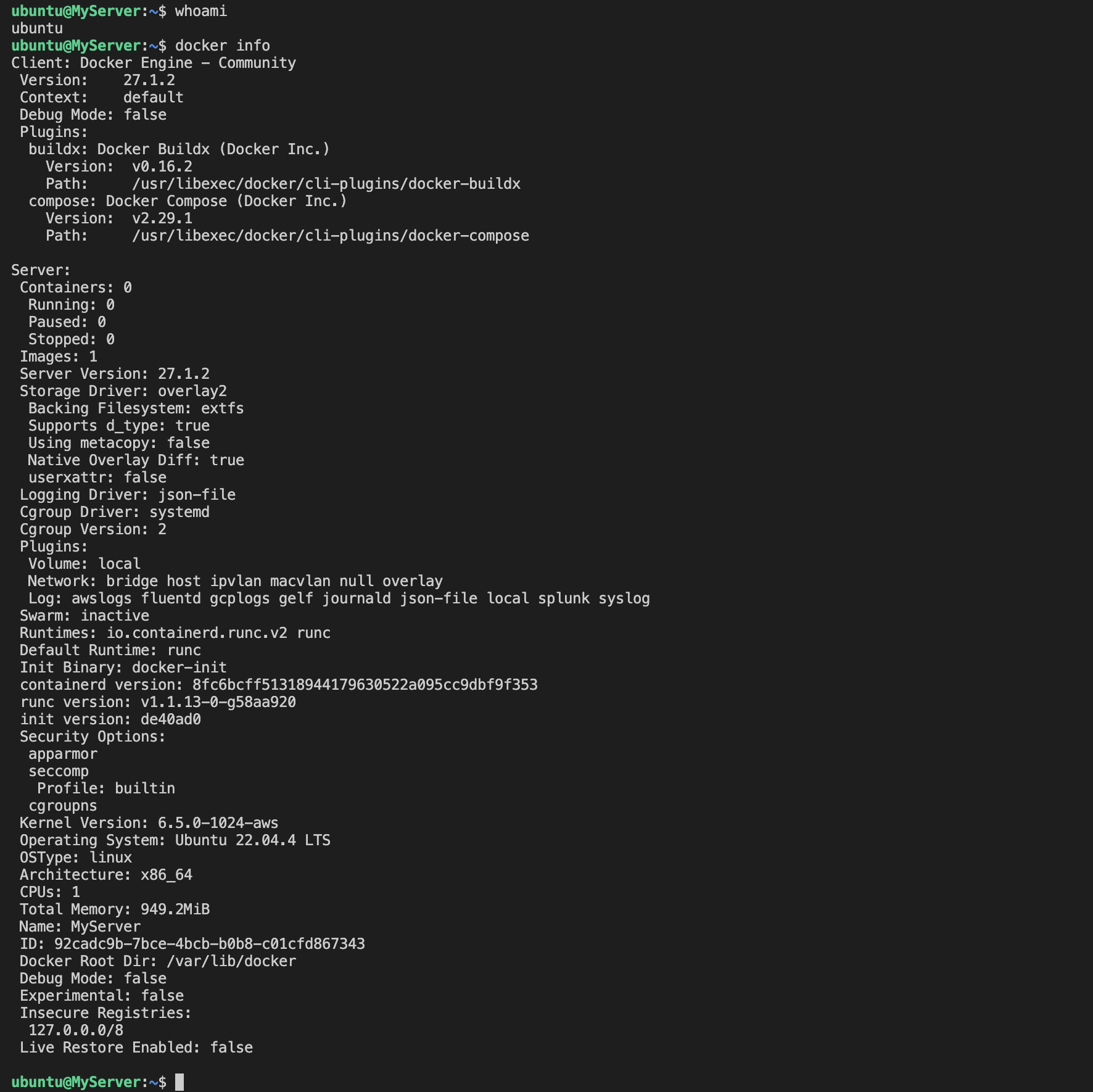This screenshot has width=1093, height=1092.
Task: Click the Logging Driver json-file text
Action: tap(128, 495)
